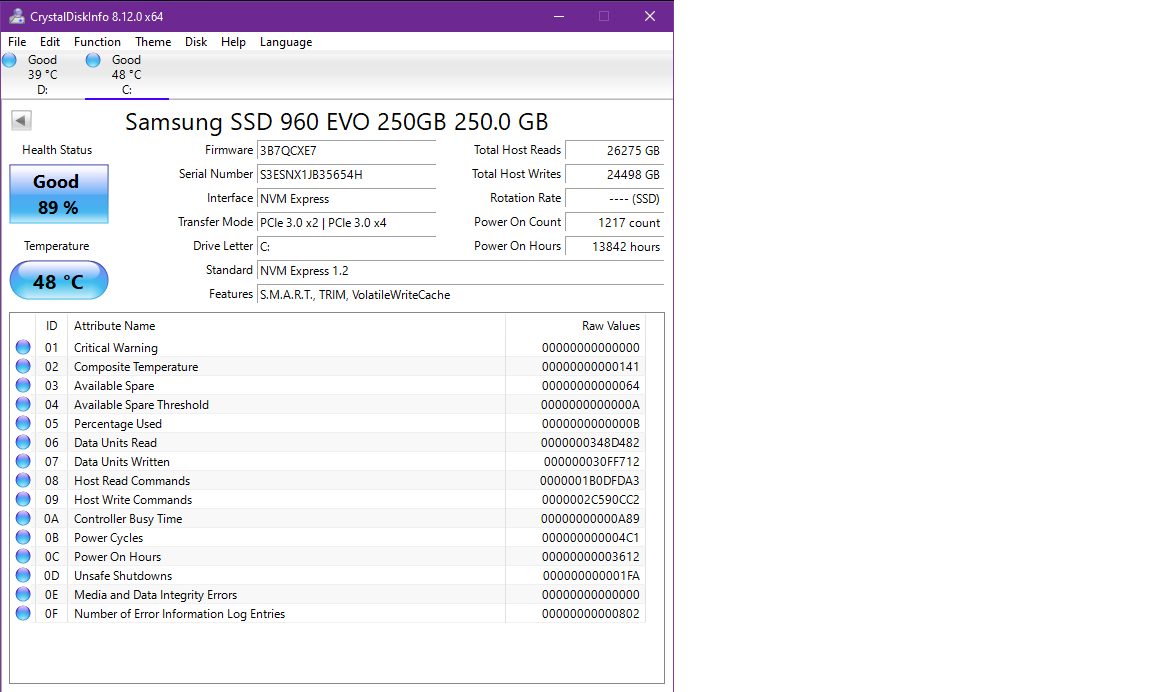1152x692 pixels.
Task: Click the Attribute Name column header
Action: tap(287, 325)
